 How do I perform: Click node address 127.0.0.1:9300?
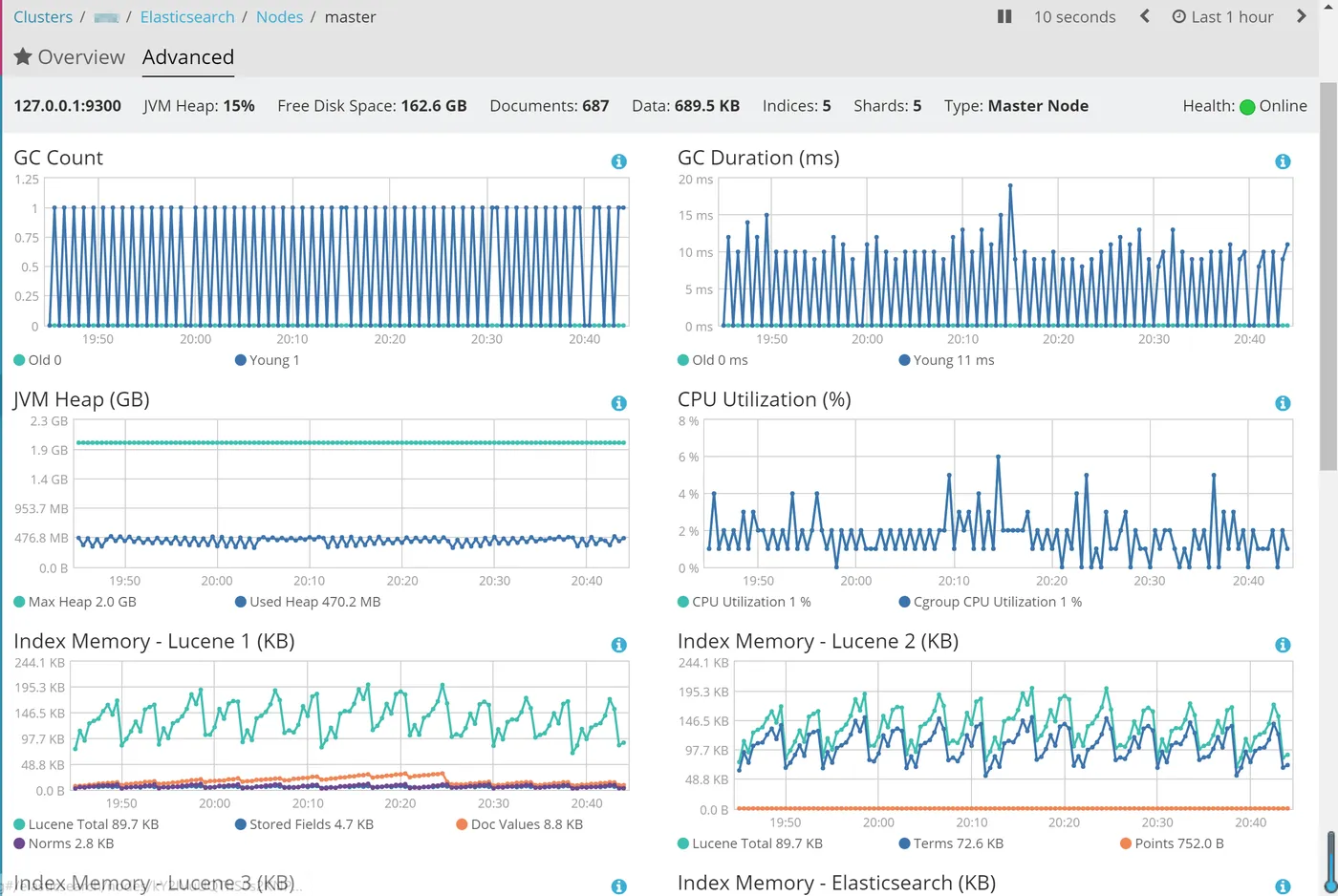(x=67, y=106)
